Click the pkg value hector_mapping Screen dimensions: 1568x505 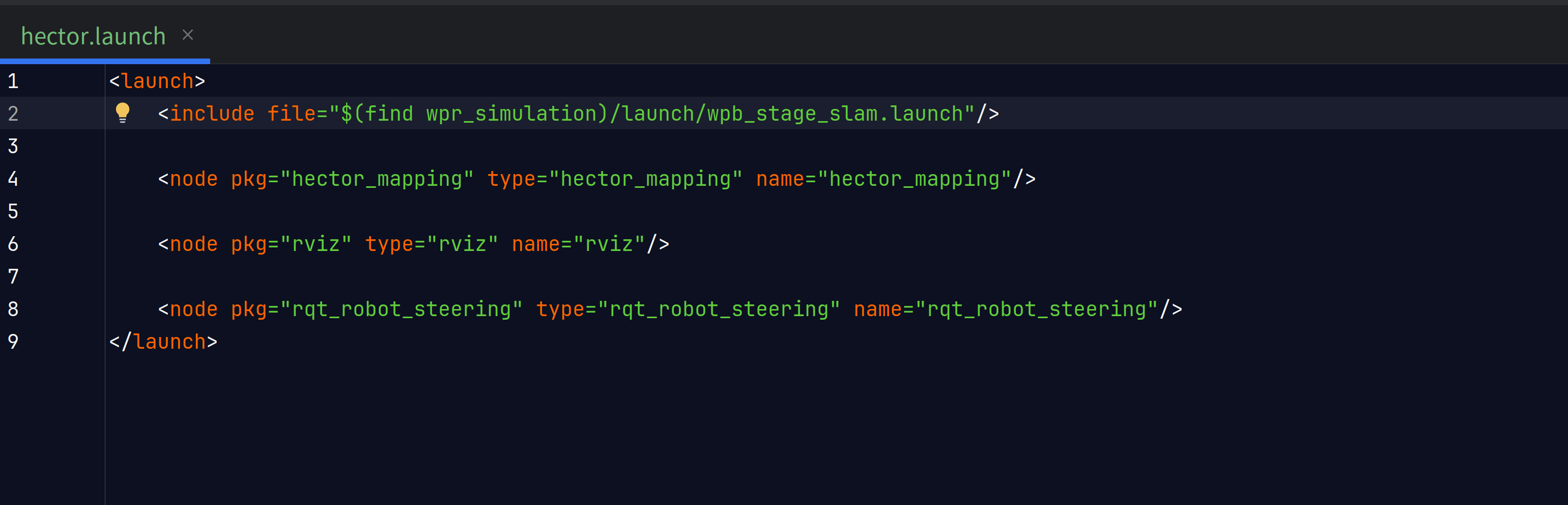[377, 179]
